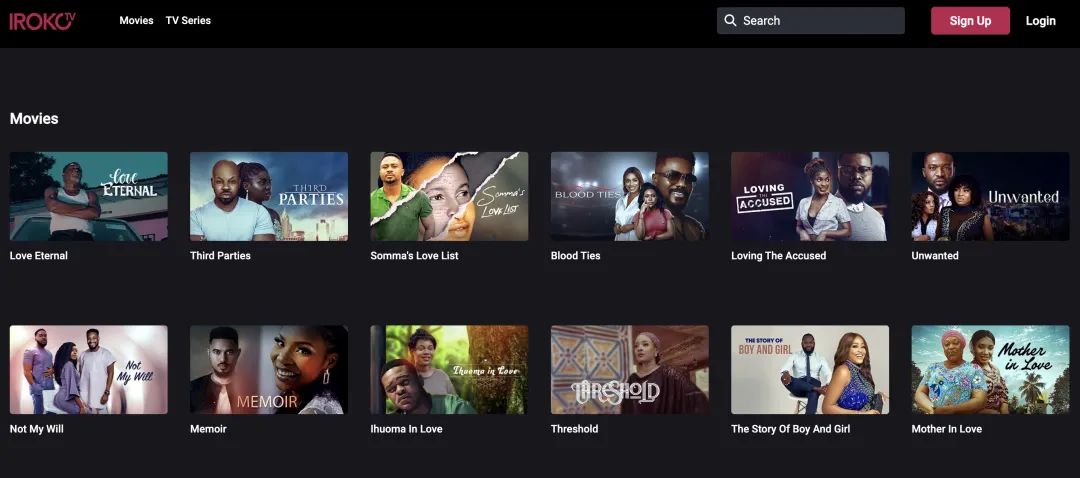
Task: Open the Ihuoma In Love poster
Action: [x=449, y=370]
